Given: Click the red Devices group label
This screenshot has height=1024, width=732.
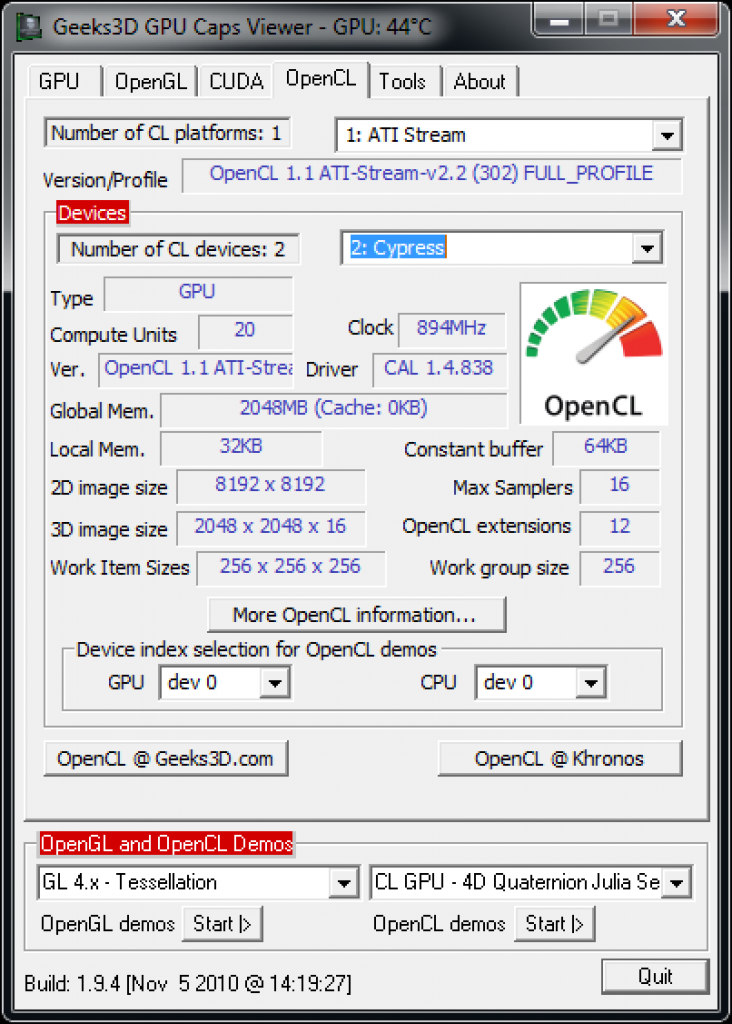Looking at the screenshot, I should (x=92, y=213).
